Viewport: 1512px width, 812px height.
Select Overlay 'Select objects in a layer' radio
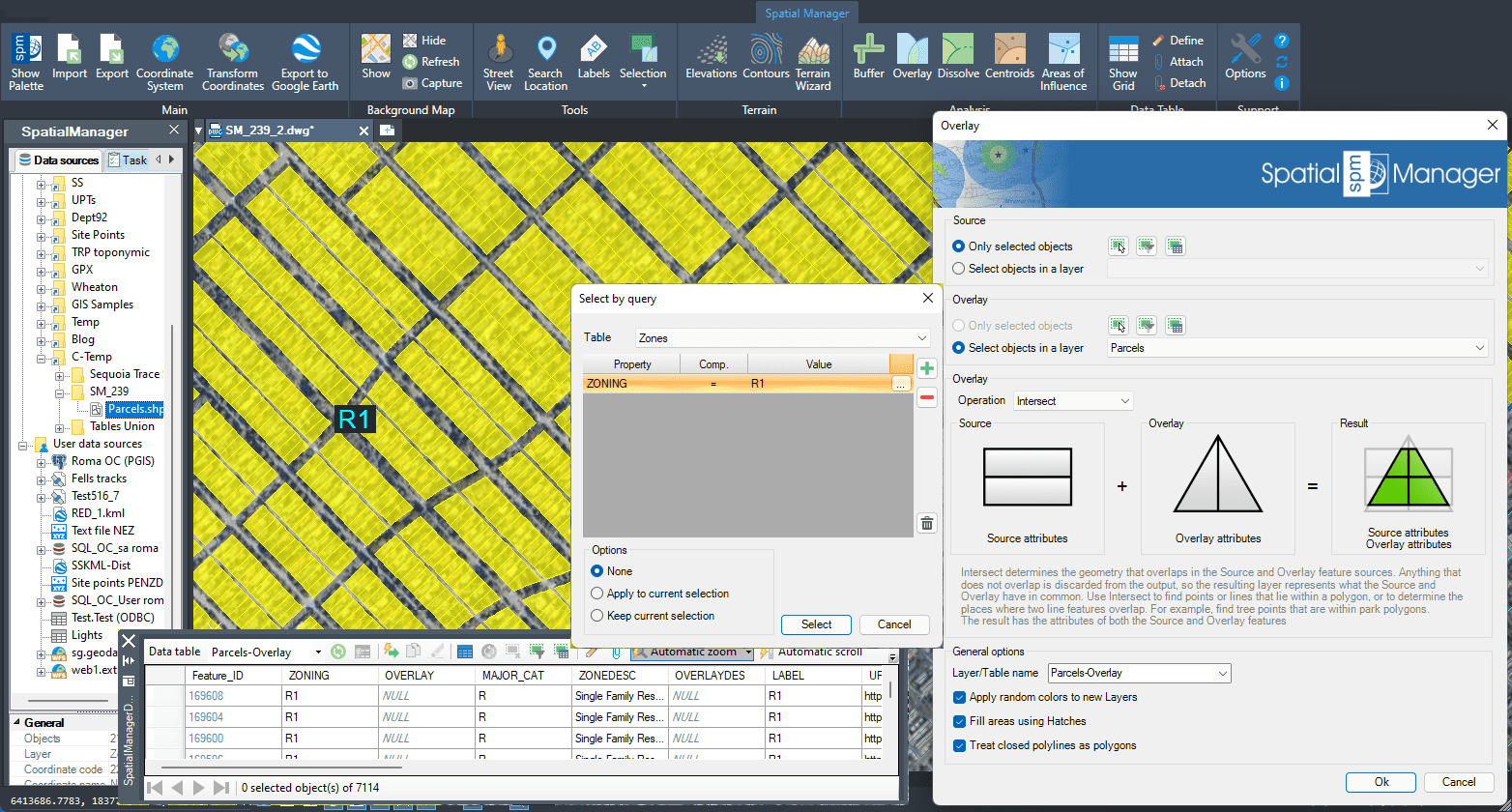(959, 348)
